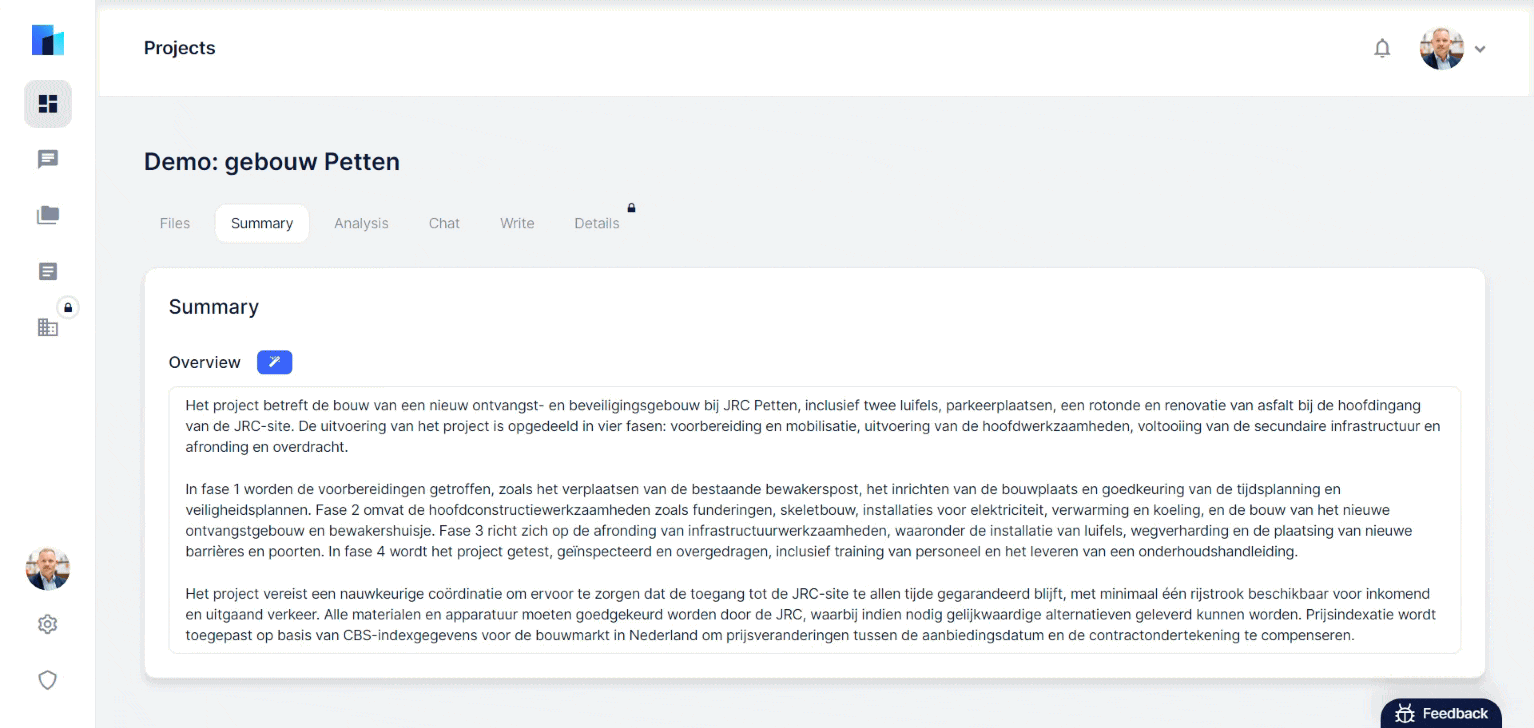This screenshot has height=728, width=1534.
Task: Open the dashboard from the sidebar
Action: point(48,104)
